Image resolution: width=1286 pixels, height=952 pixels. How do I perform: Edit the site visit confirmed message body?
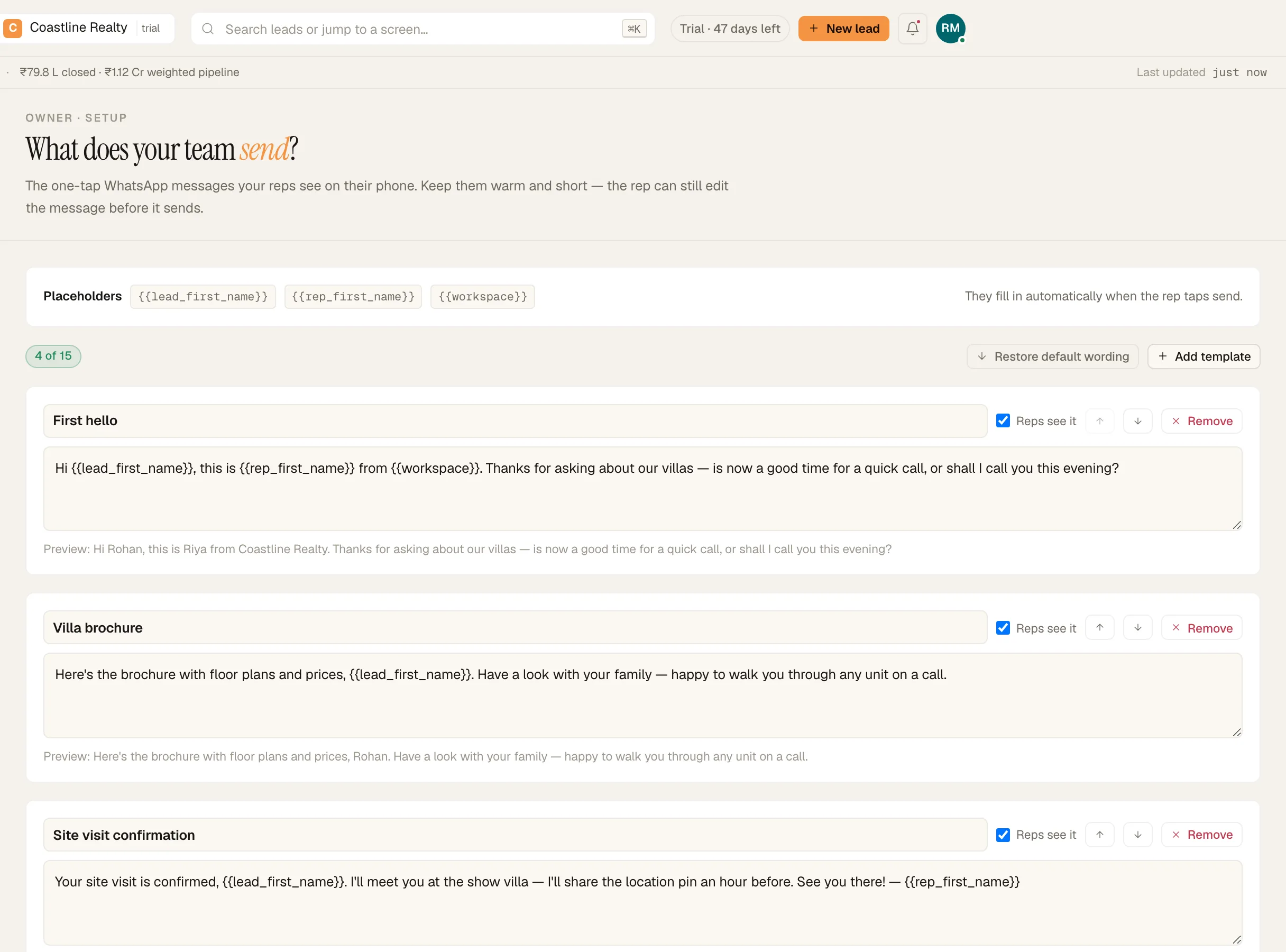(x=642, y=903)
